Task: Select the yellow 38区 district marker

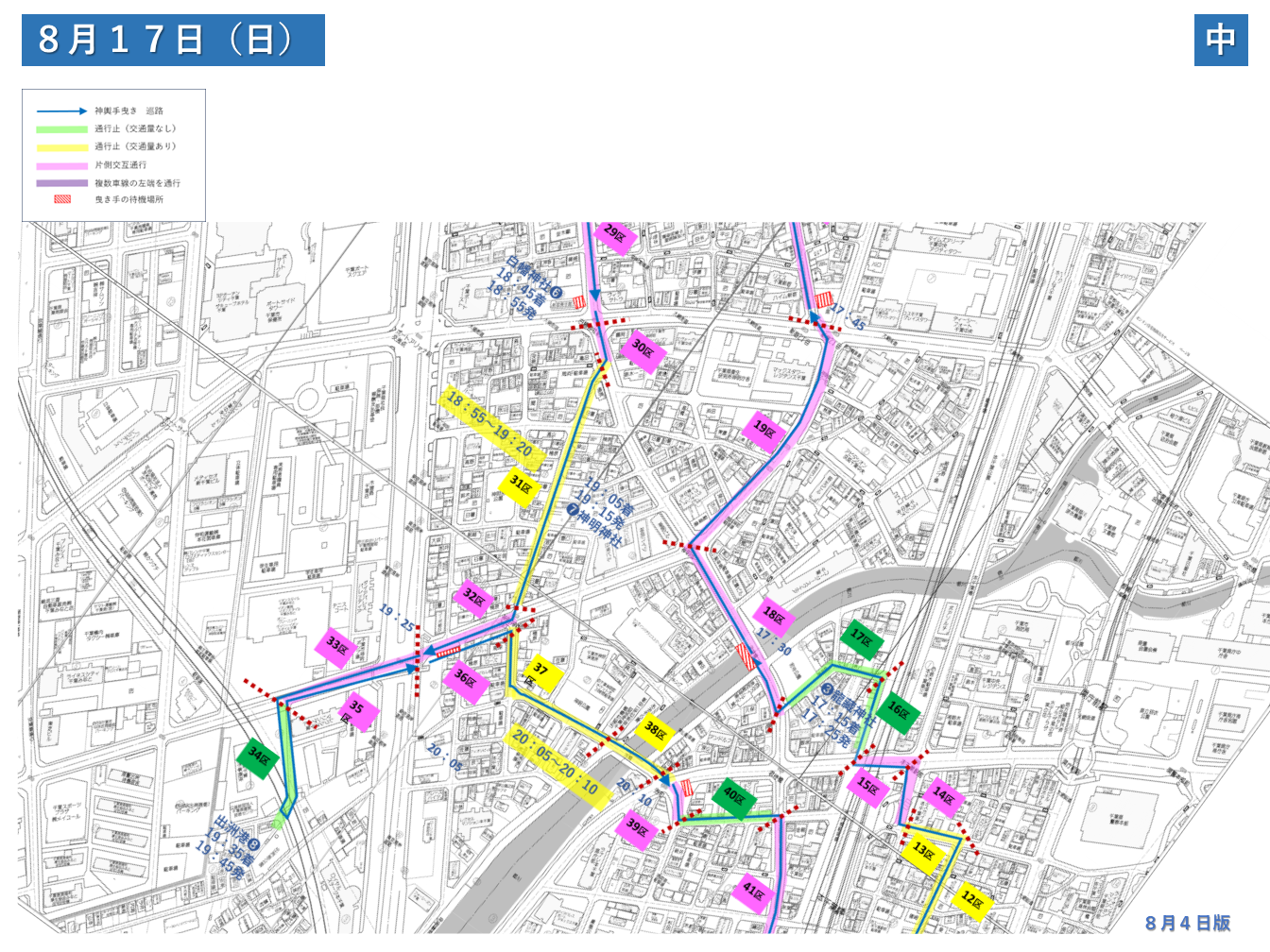Action: [655, 729]
